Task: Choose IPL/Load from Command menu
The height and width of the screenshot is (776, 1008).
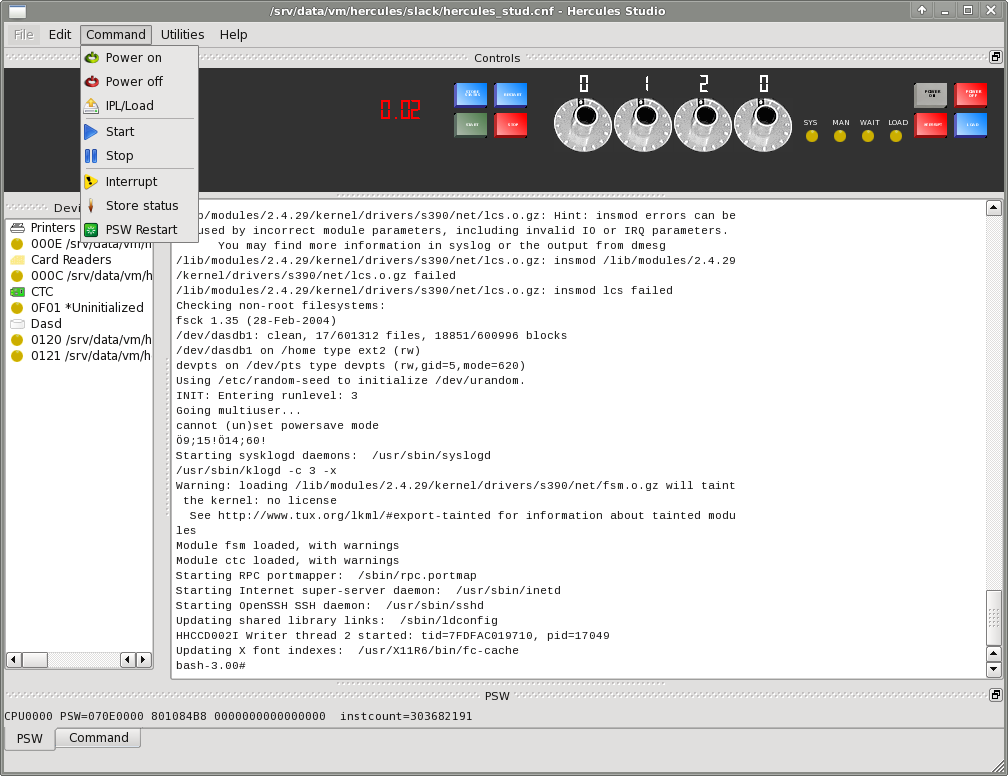Action: [x=140, y=105]
